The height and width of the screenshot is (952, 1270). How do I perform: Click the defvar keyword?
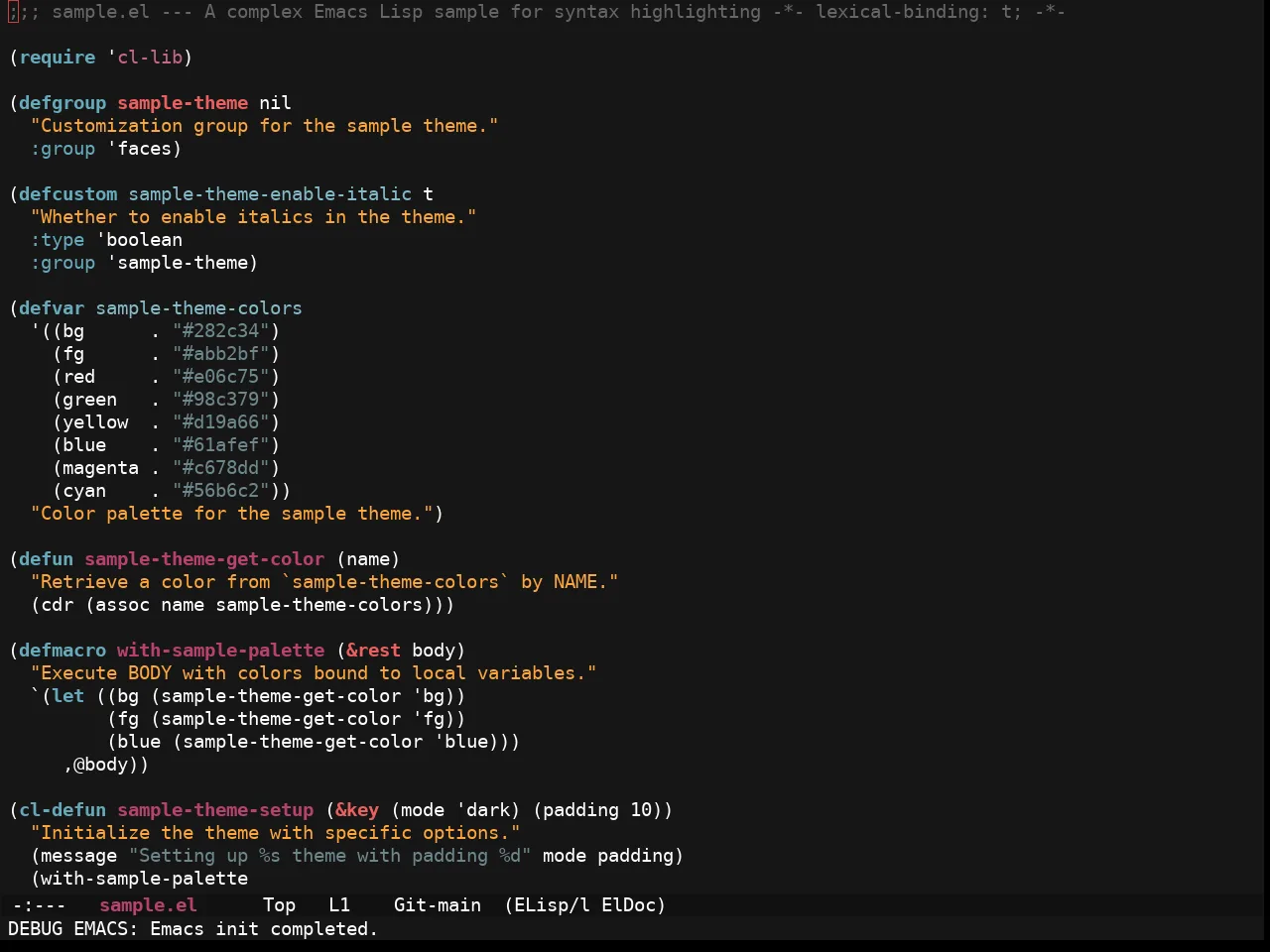click(x=52, y=308)
